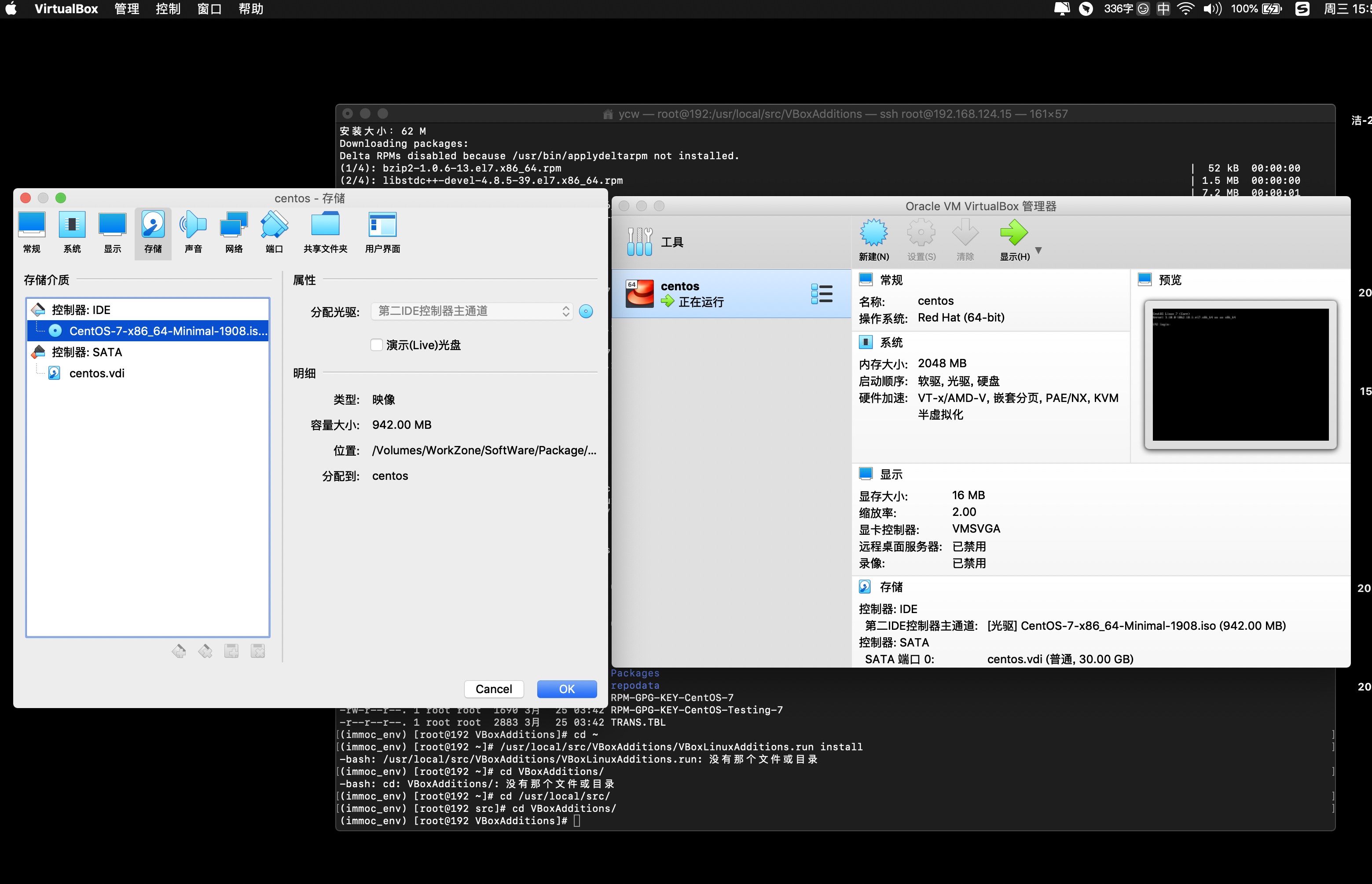Click the 显示 section header in details pane

[x=891, y=475]
